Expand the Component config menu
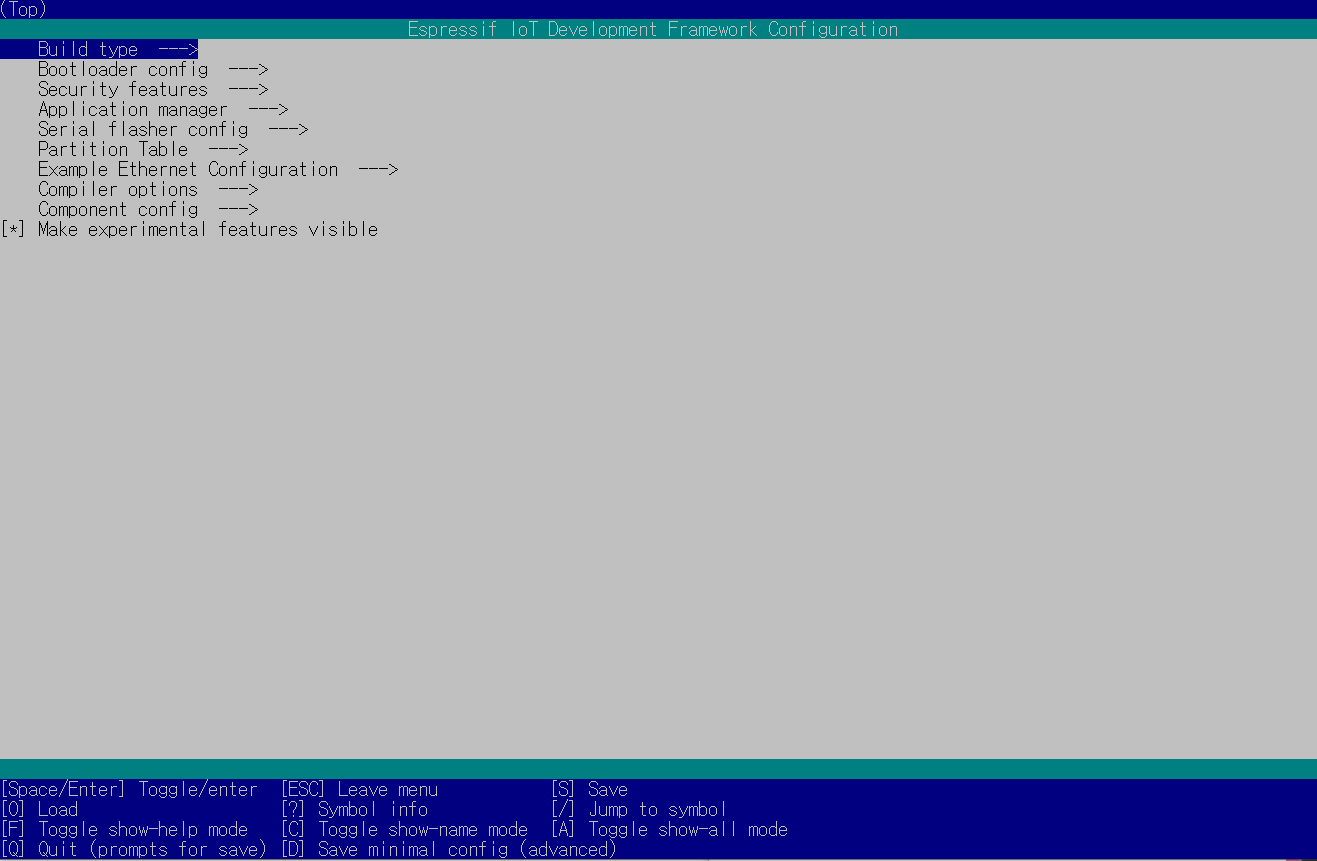The height and width of the screenshot is (861, 1317). (x=148, y=209)
